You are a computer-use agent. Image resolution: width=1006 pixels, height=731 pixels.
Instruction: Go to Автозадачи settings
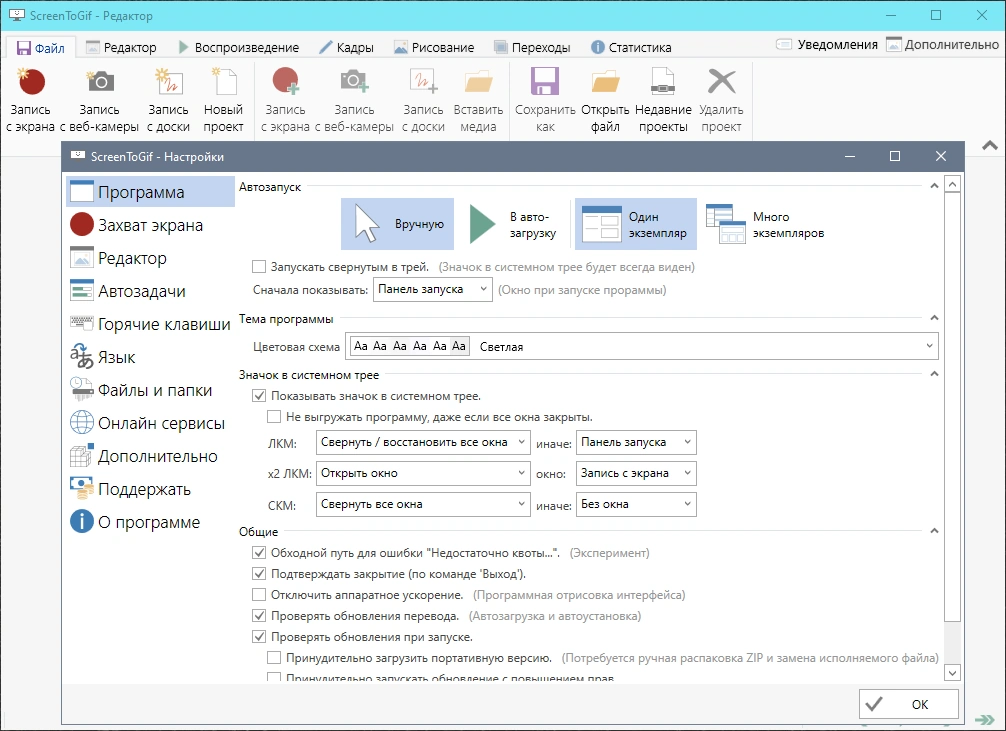point(150,291)
